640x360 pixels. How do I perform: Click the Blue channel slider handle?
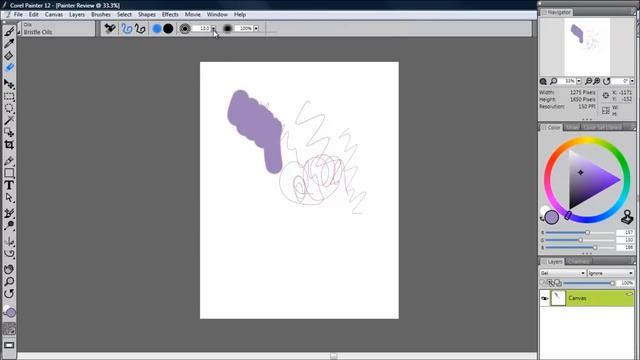(x=595, y=247)
